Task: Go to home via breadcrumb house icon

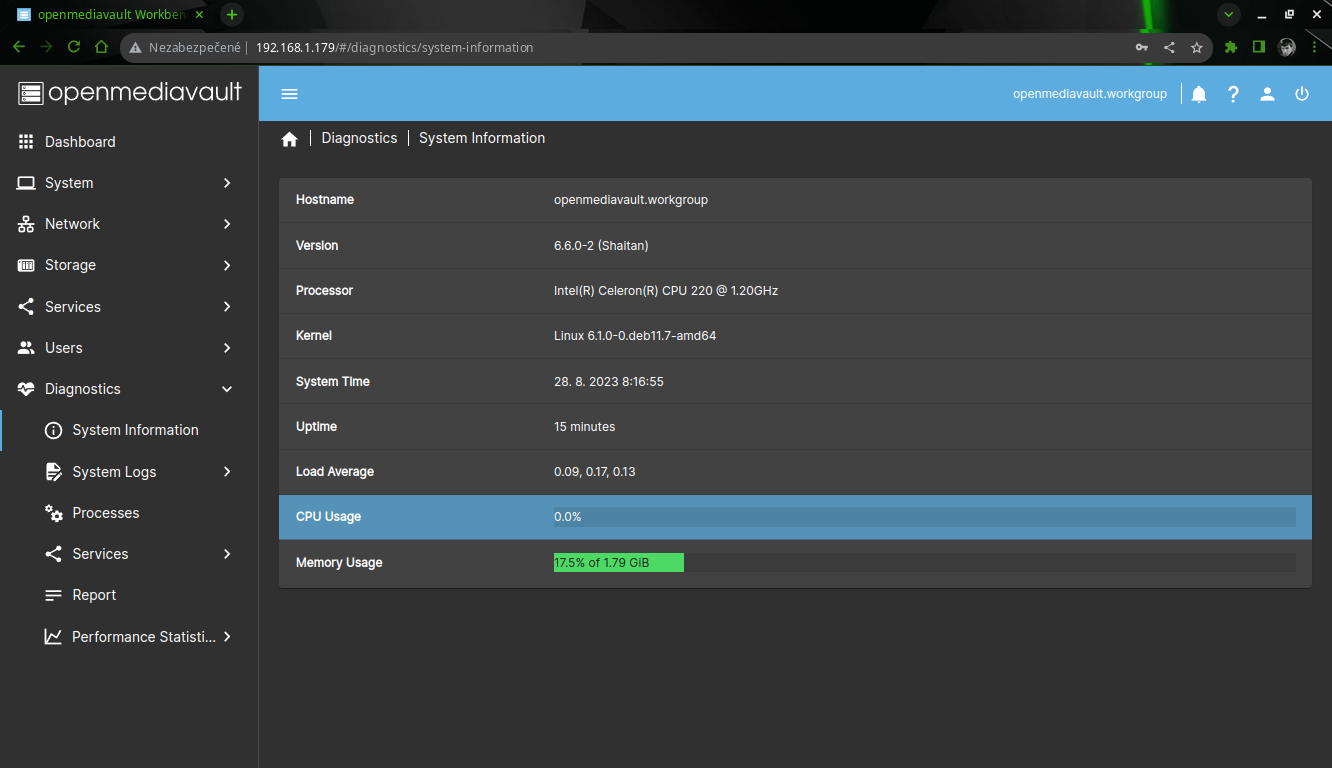Action: [289, 139]
